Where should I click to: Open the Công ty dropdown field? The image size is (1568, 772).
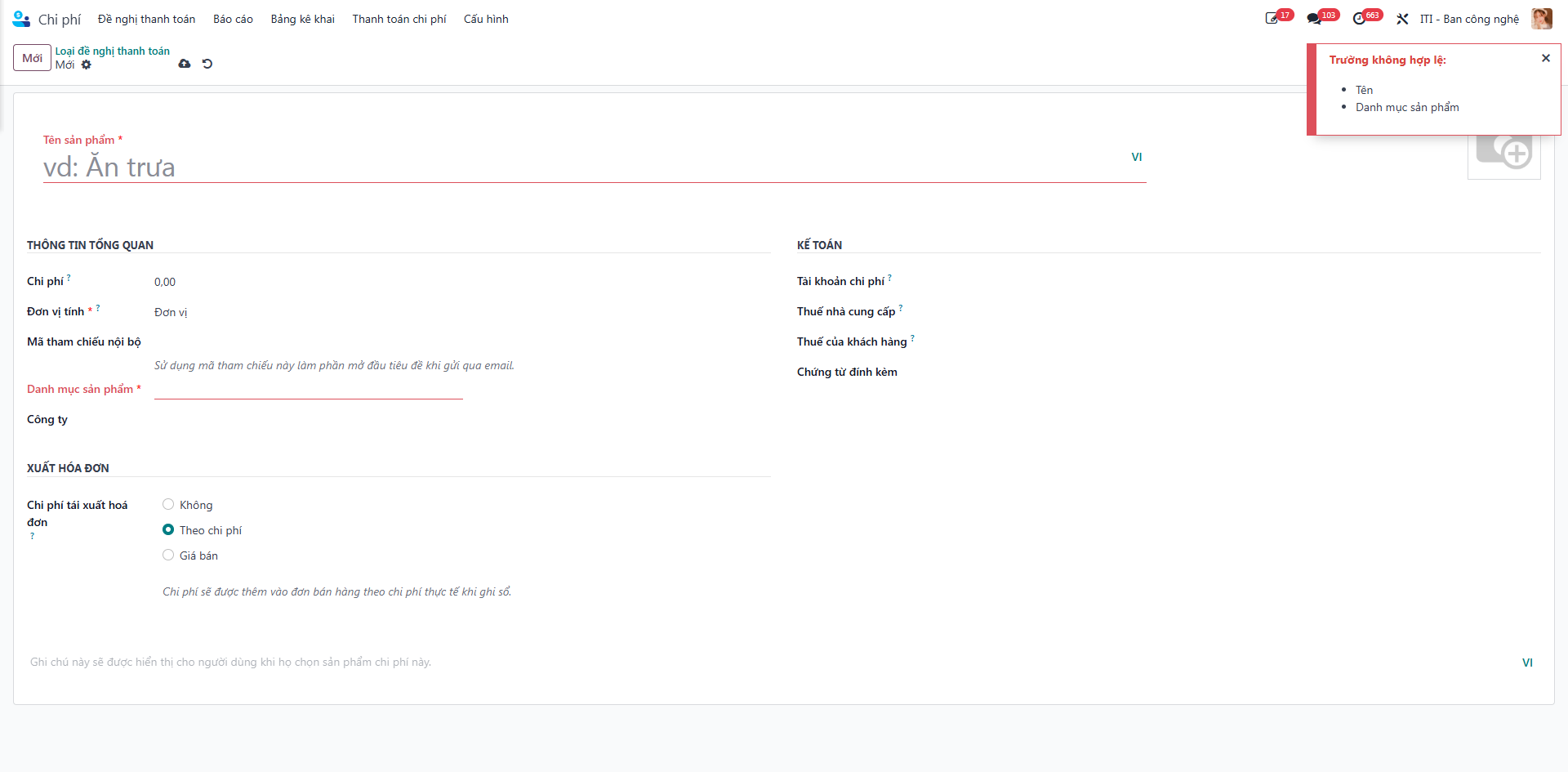pos(309,420)
